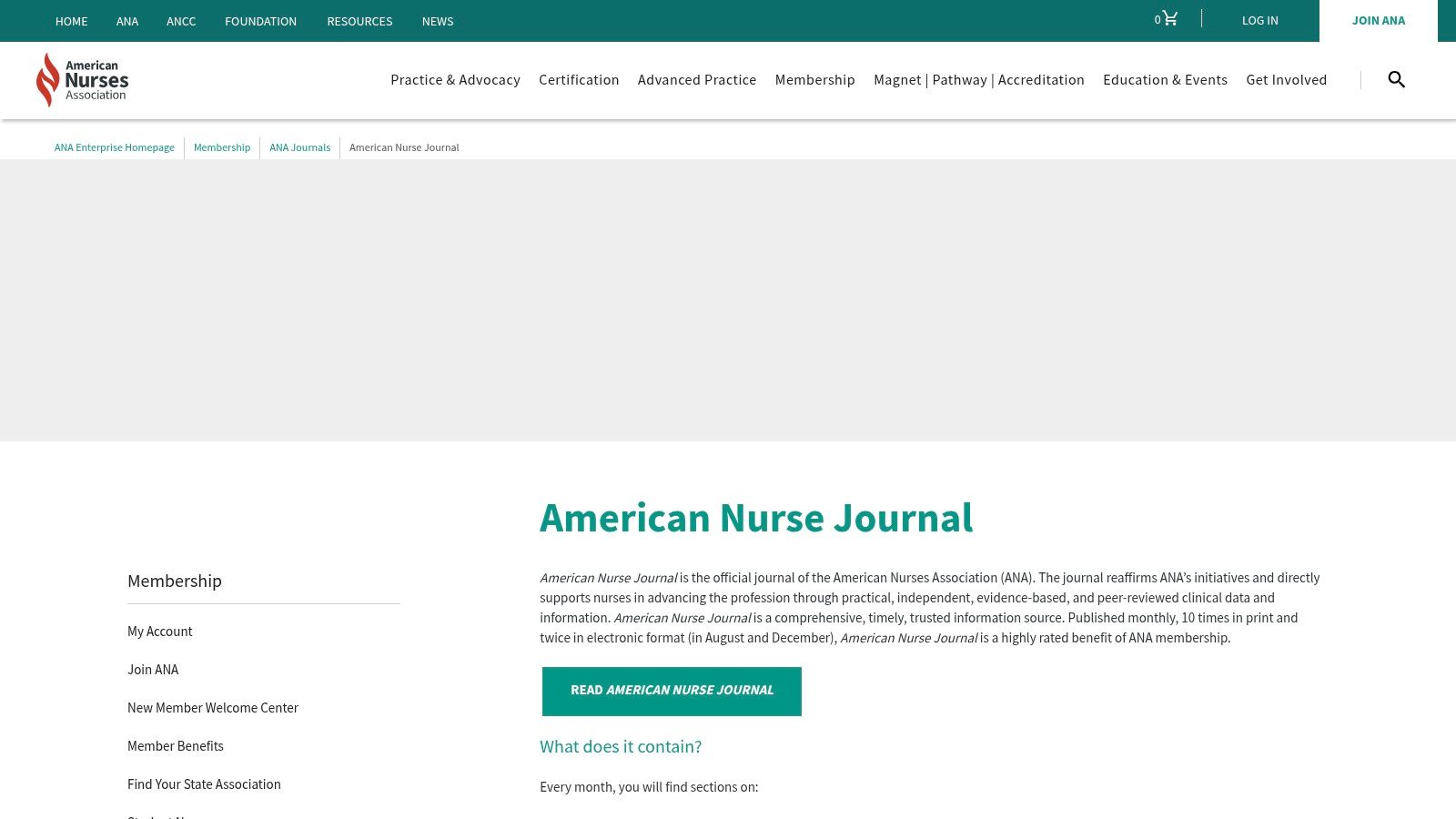This screenshot has width=1456, height=819.
Task: Open Education & Events menu
Action: click(x=1166, y=80)
